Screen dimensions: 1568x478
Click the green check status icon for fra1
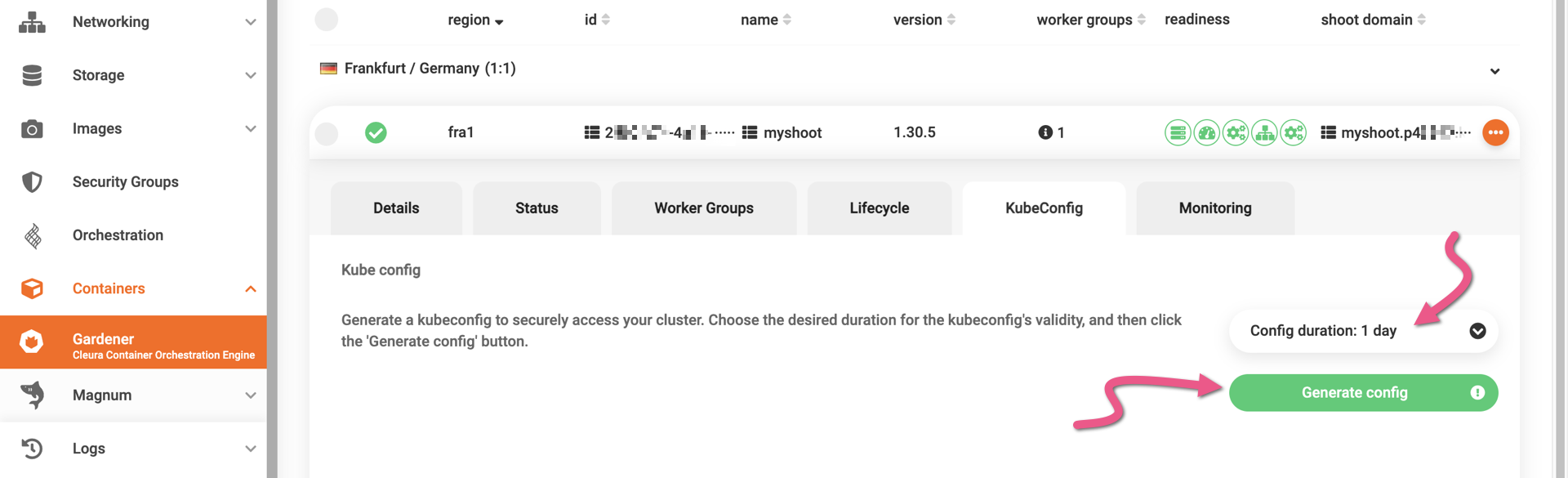pyautogui.click(x=376, y=132)
